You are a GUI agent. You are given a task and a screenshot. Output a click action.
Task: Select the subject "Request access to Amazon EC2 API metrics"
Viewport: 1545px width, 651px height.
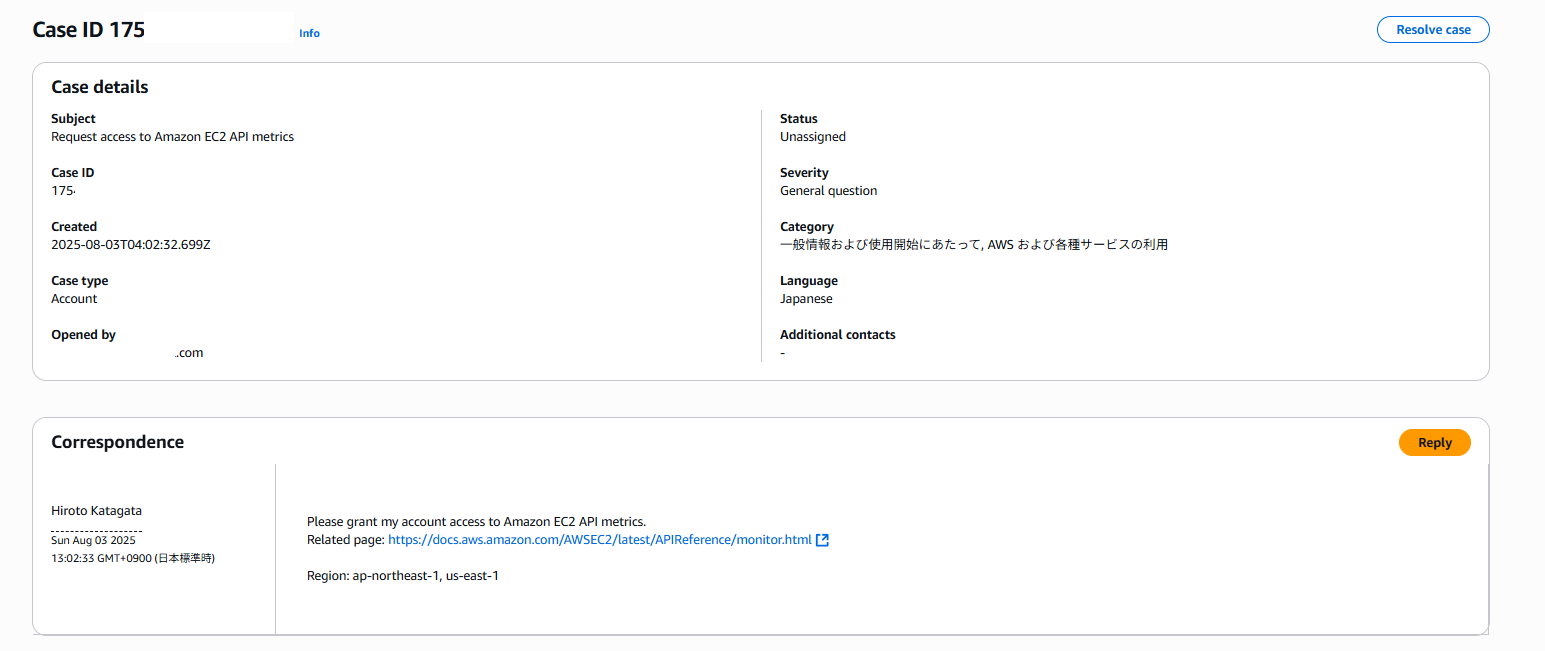[173, 137]
